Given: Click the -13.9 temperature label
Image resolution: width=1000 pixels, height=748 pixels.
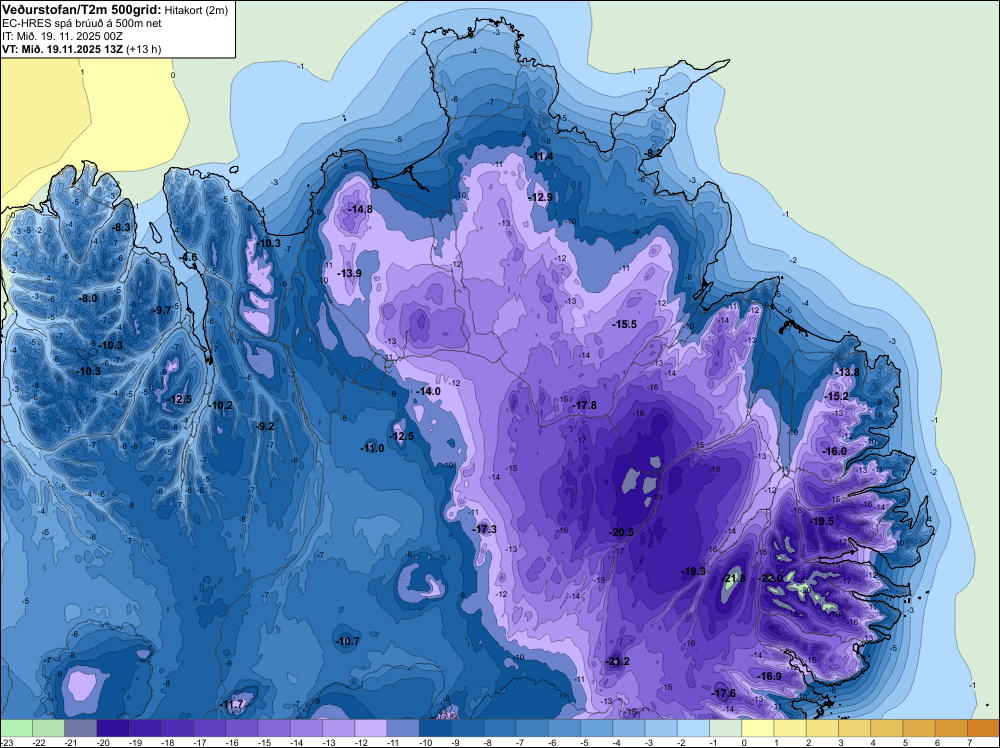Looking at the screenshot, I should pyautogui.click(x=349, y=273).
